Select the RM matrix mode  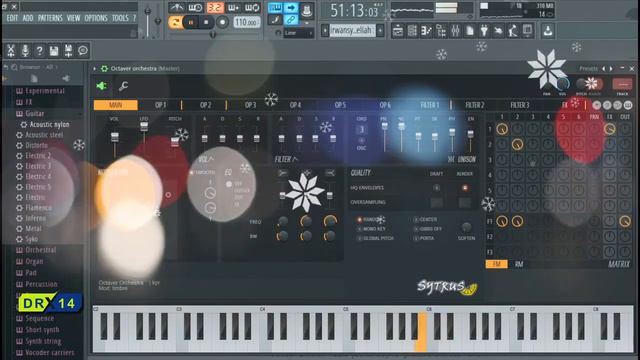tap(519, 264)
